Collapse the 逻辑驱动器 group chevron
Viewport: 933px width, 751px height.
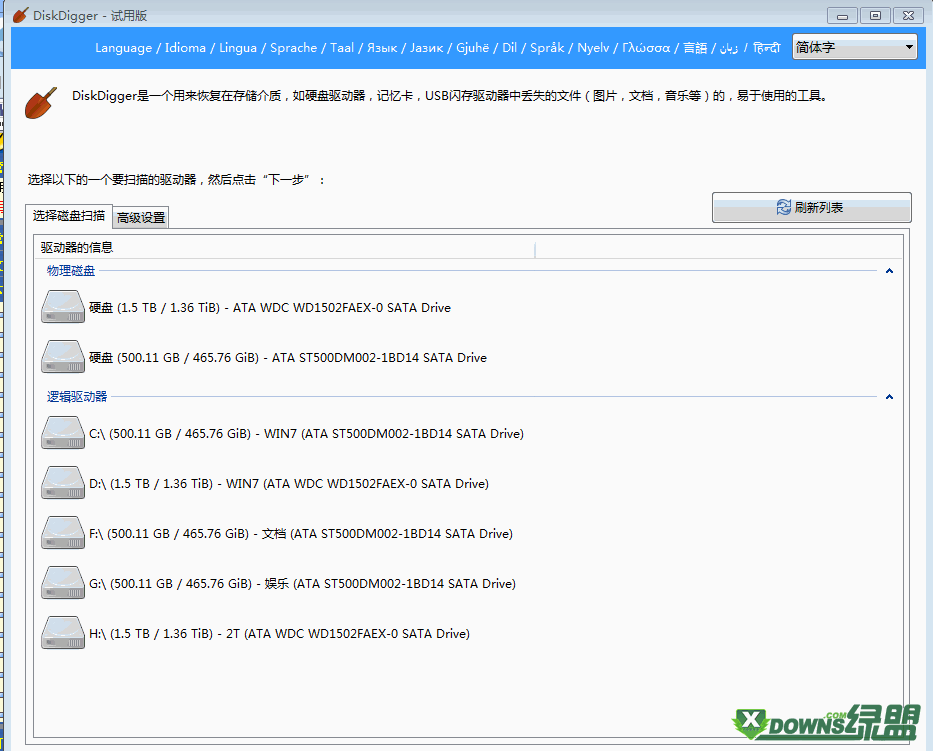[889, 396]
